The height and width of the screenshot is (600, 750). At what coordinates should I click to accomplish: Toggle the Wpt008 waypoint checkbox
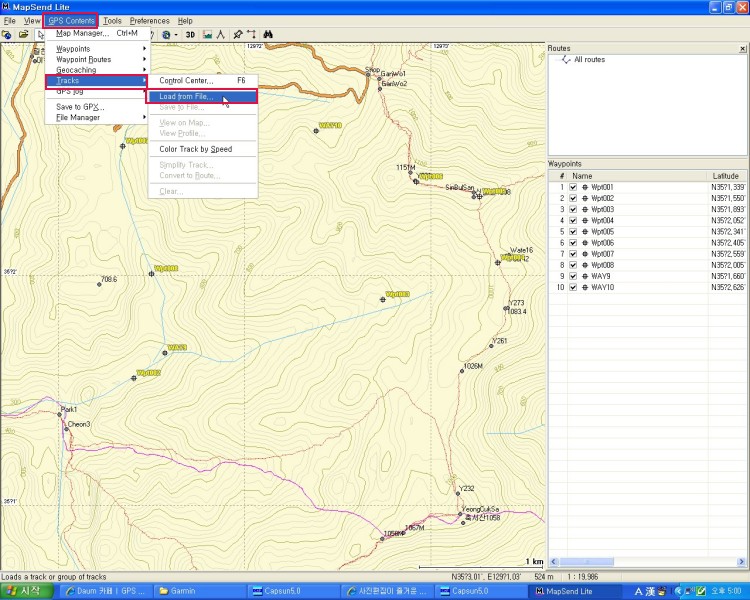[x=573, y=265]
